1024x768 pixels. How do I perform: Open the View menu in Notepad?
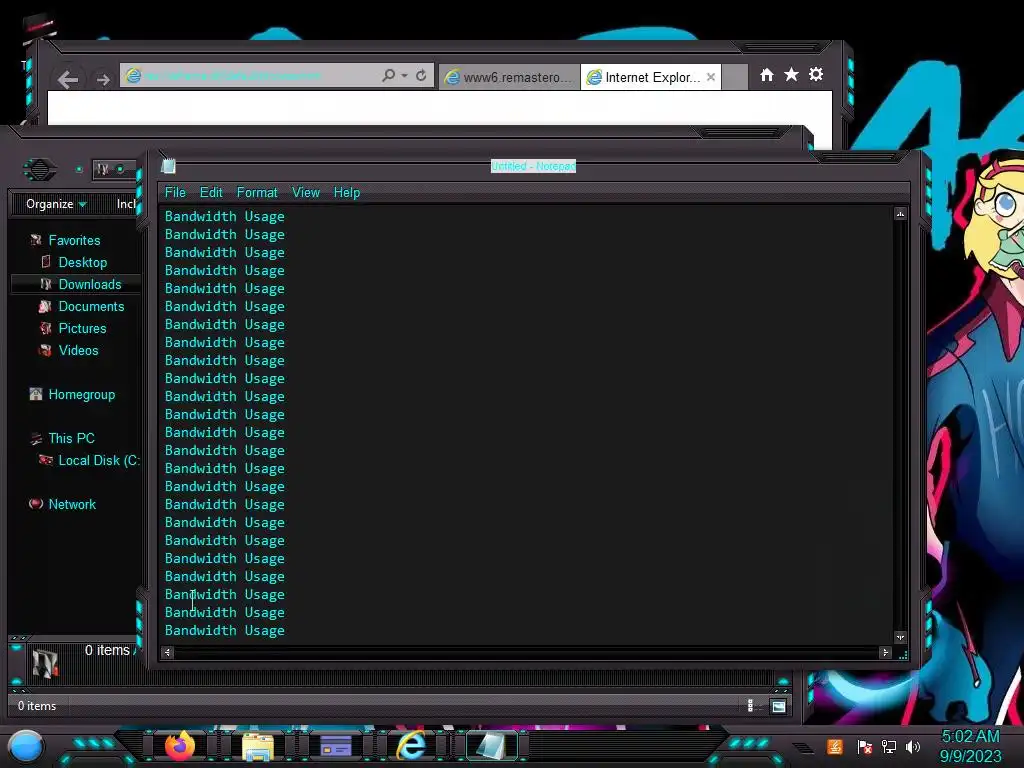tap(306, 193)
